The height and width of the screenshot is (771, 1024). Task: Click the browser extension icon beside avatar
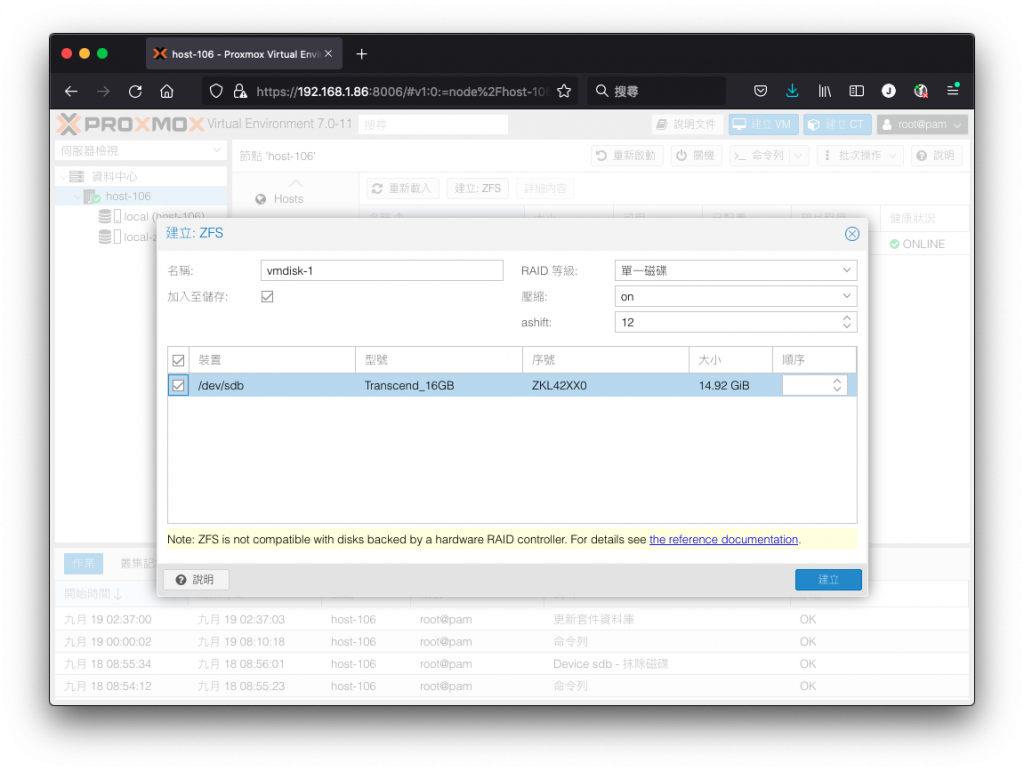pos(921,91)
